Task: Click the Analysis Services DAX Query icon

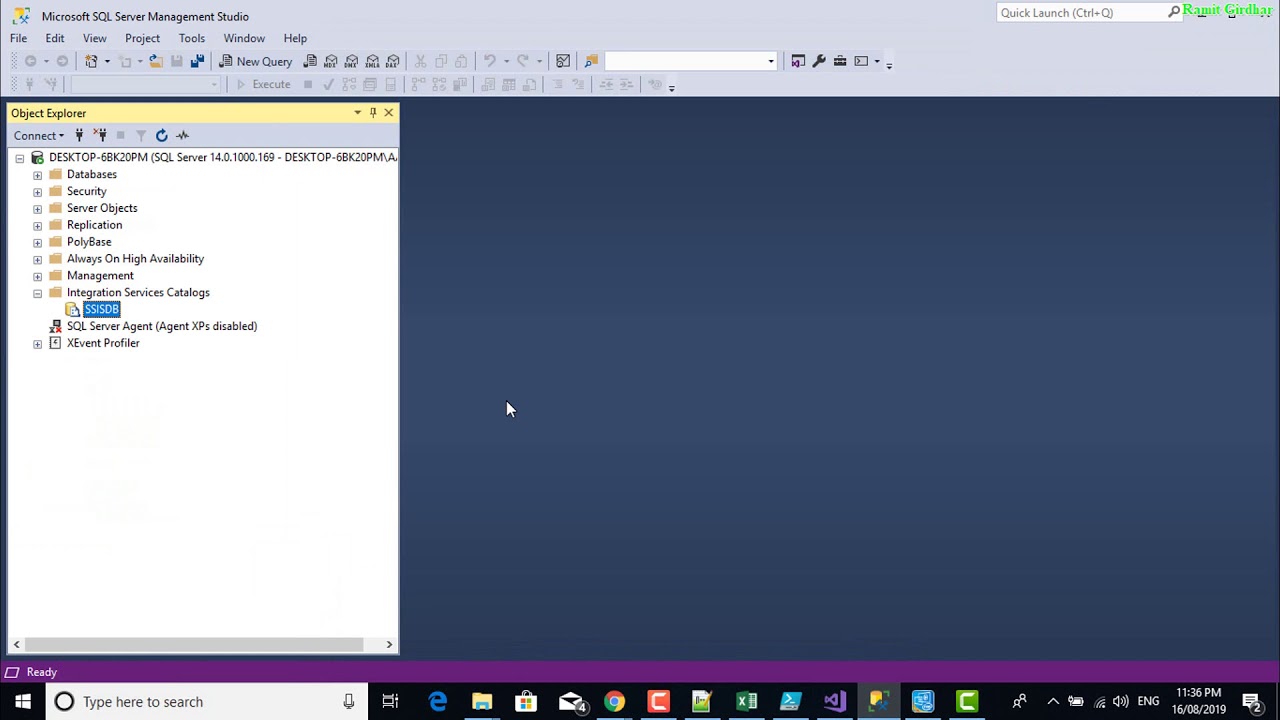Action: coord(393,61)
